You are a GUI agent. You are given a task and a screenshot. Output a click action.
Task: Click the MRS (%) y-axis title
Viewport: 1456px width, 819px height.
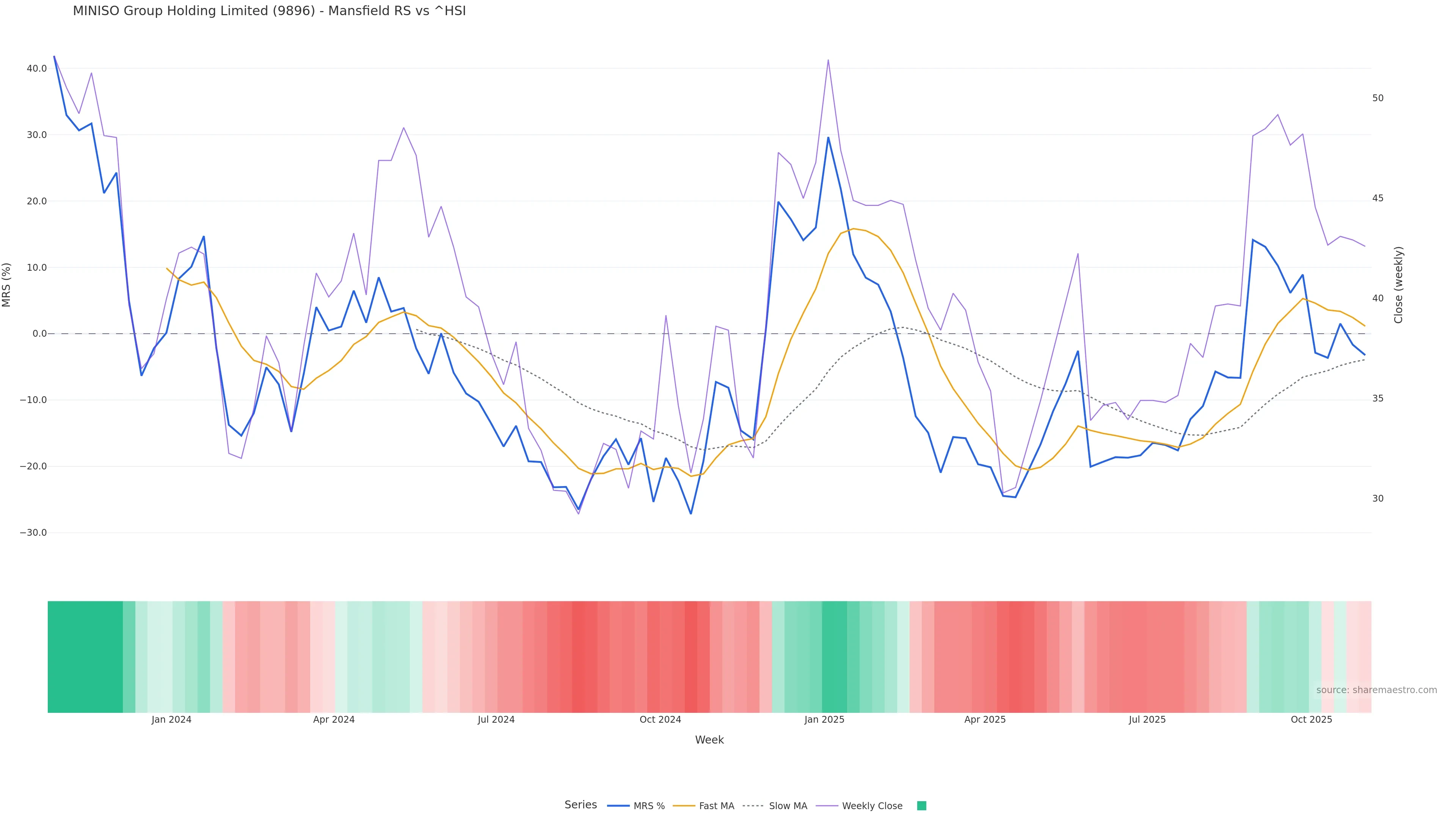(7, 285)
